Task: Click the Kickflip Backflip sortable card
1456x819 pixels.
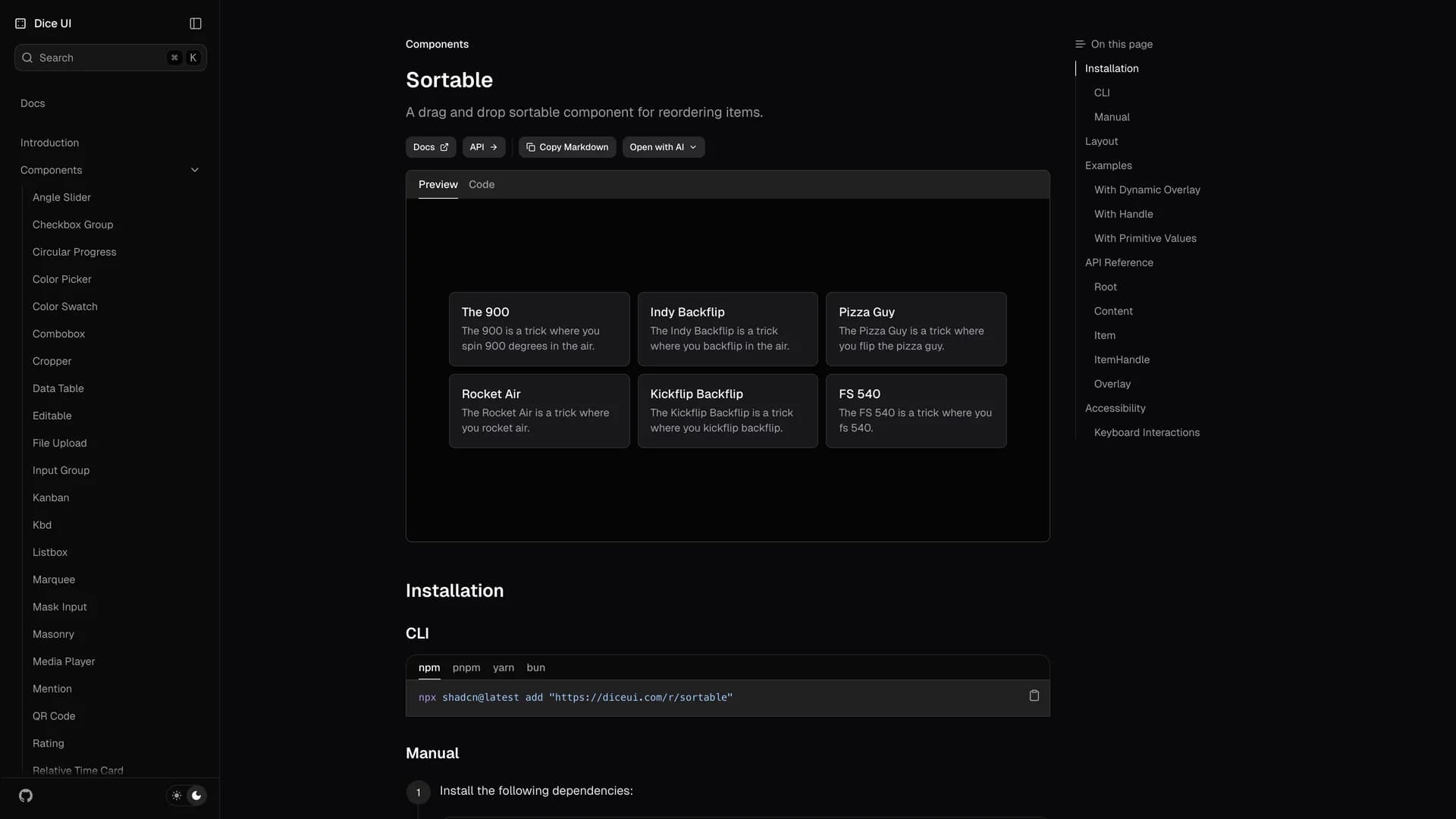Action: click(x=727, y=410)
